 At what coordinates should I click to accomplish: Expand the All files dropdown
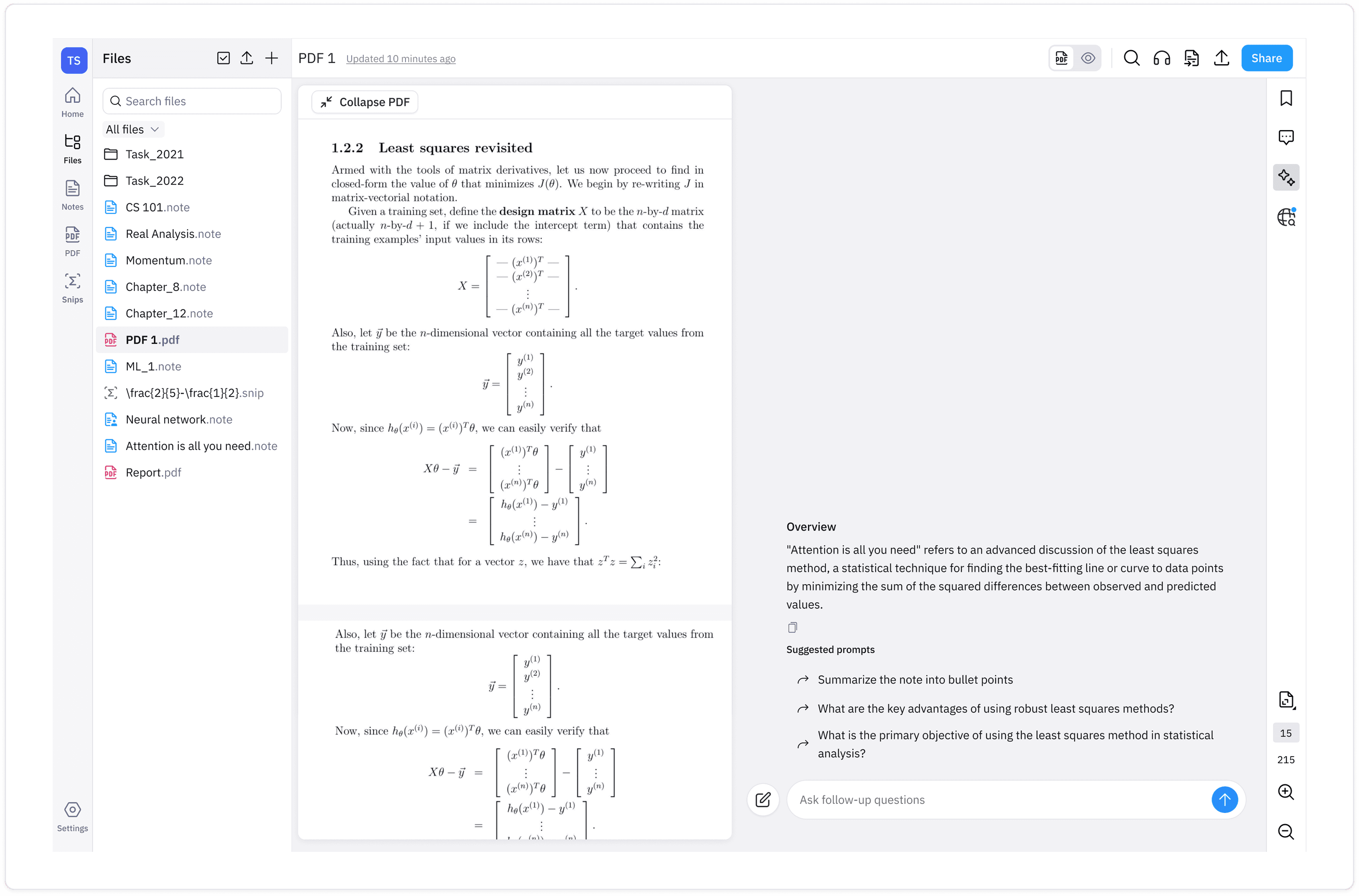(x=133, y=130)
